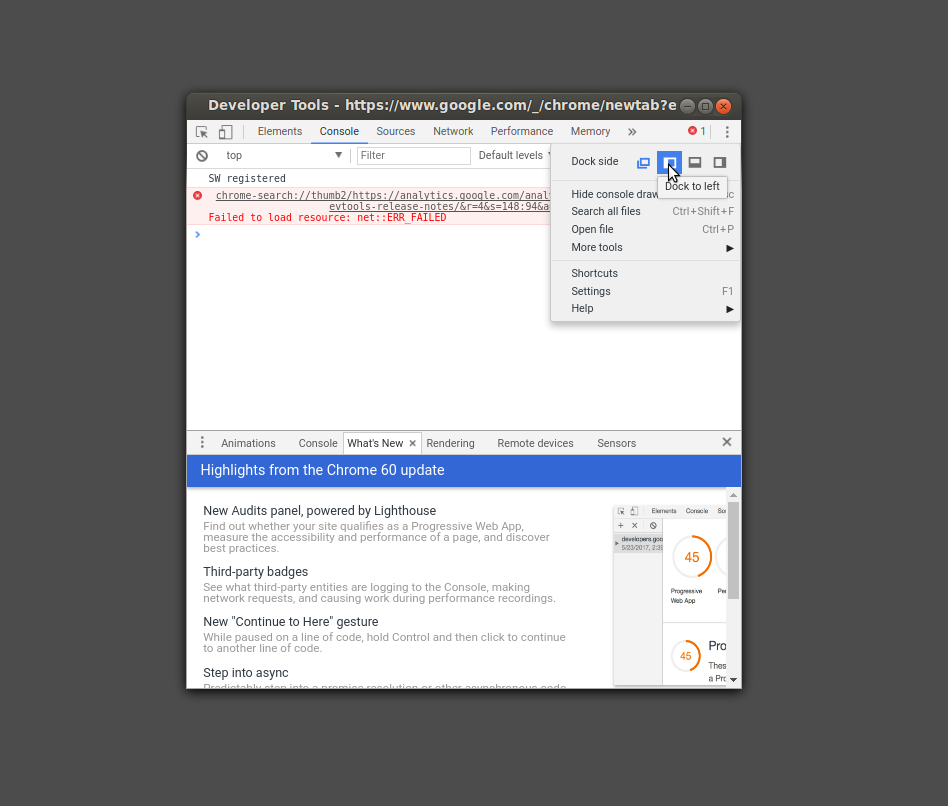Click the inspect element picker icon
Image resolution: width=948 pixels, height=806 pixels.
coord(202,132)
